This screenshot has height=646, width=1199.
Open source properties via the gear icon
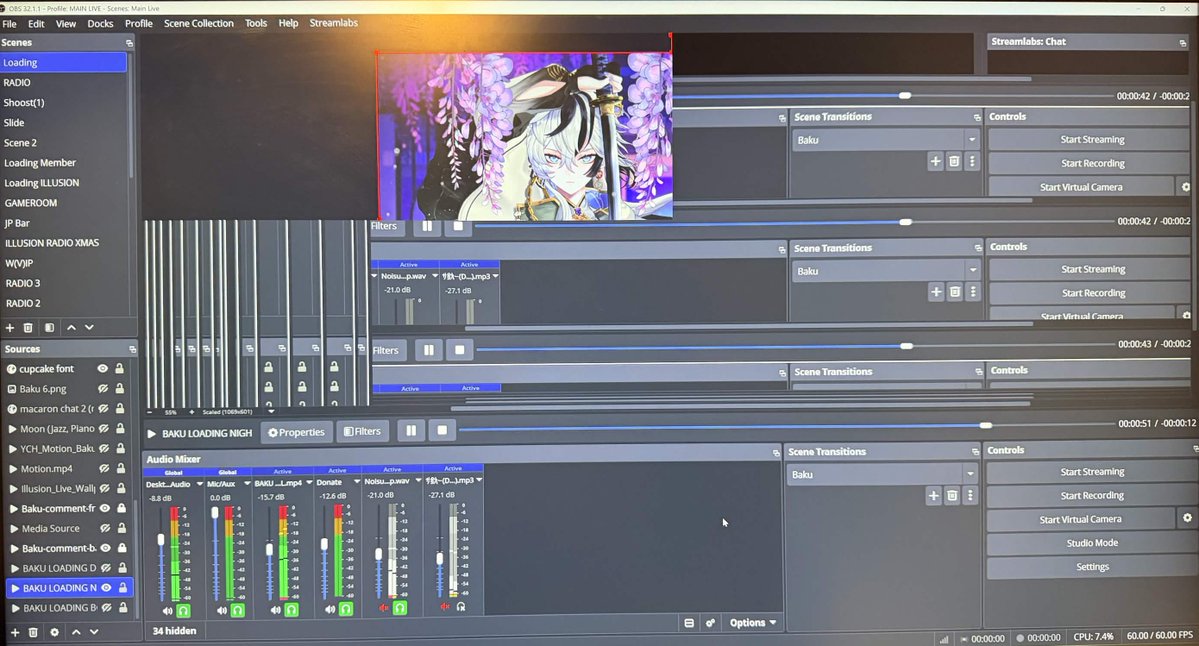54,632
